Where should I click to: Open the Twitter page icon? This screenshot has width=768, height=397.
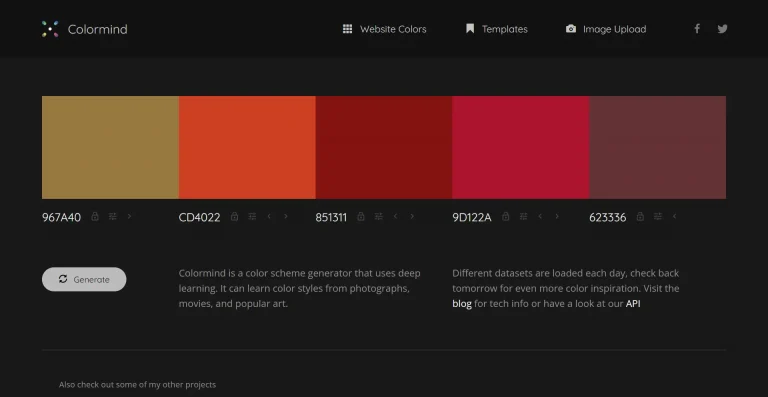[722, 29]
